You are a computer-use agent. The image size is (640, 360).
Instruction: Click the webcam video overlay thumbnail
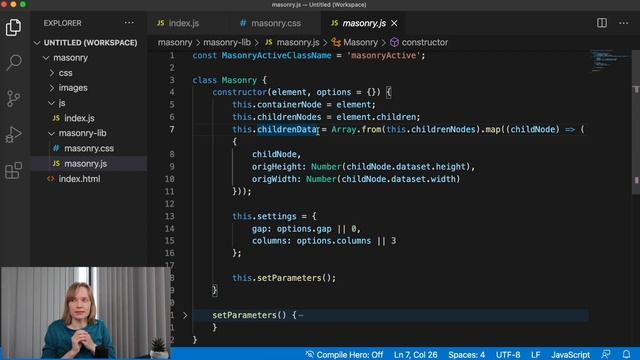pyautogui.click(x=85, y=313)
